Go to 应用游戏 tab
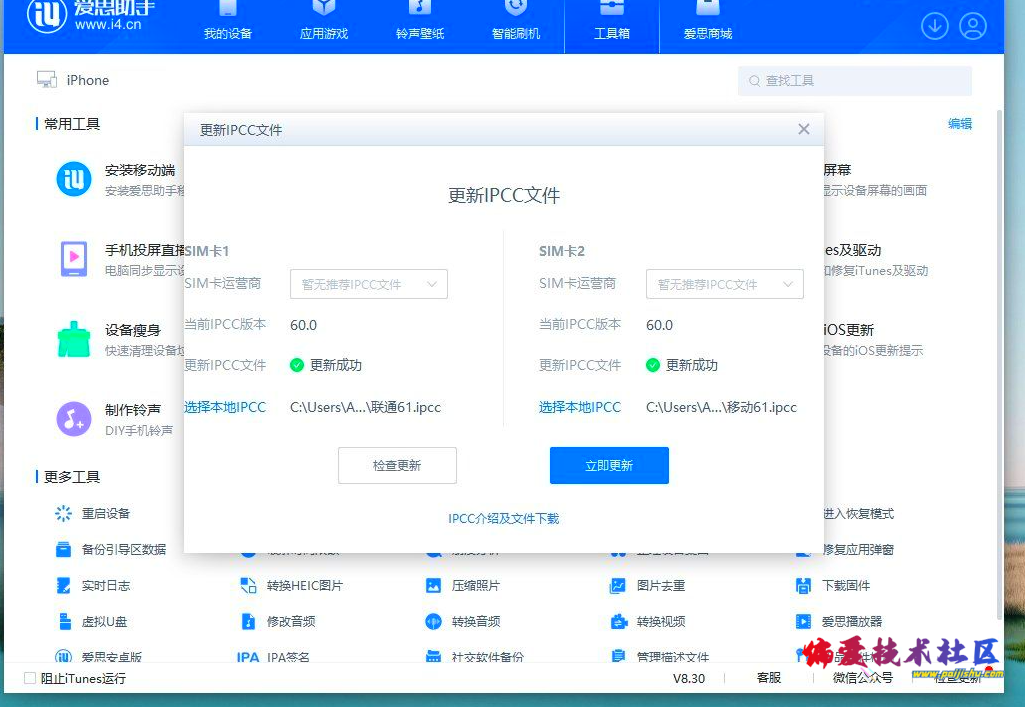The width and height of the screenshot is (1025, 707). click(x=324, y=24)
